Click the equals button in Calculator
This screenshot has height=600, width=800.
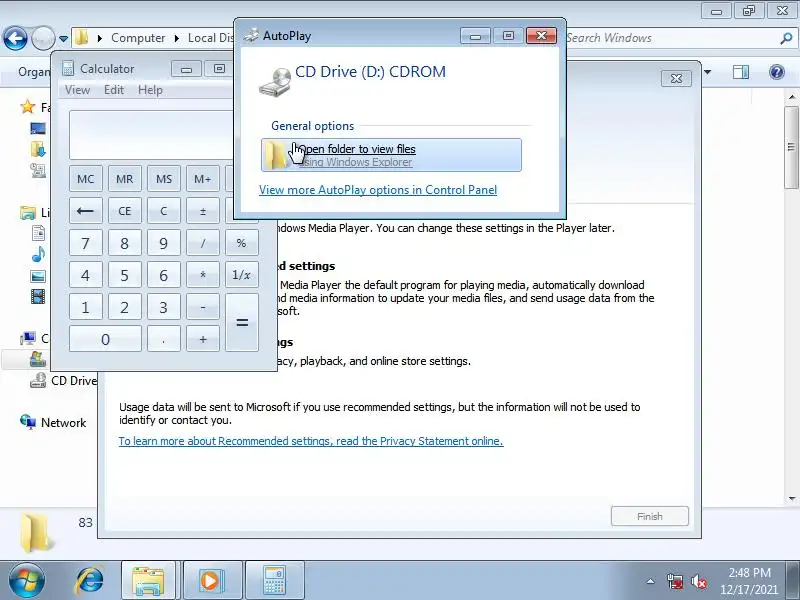coord(242,322)
